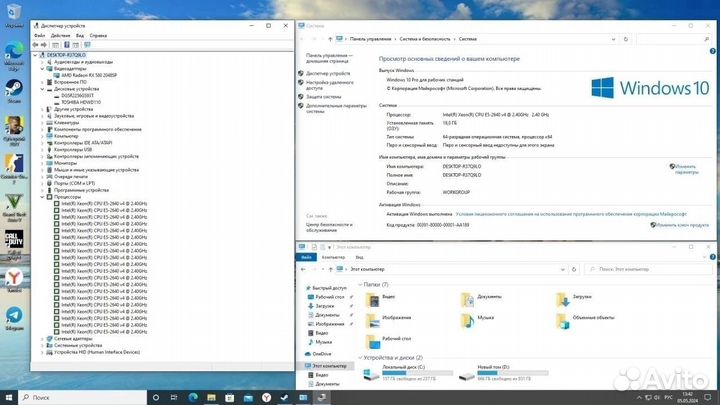Expand the Мониторы node
Screen dimensions: 720x405
tap(42, 163)
